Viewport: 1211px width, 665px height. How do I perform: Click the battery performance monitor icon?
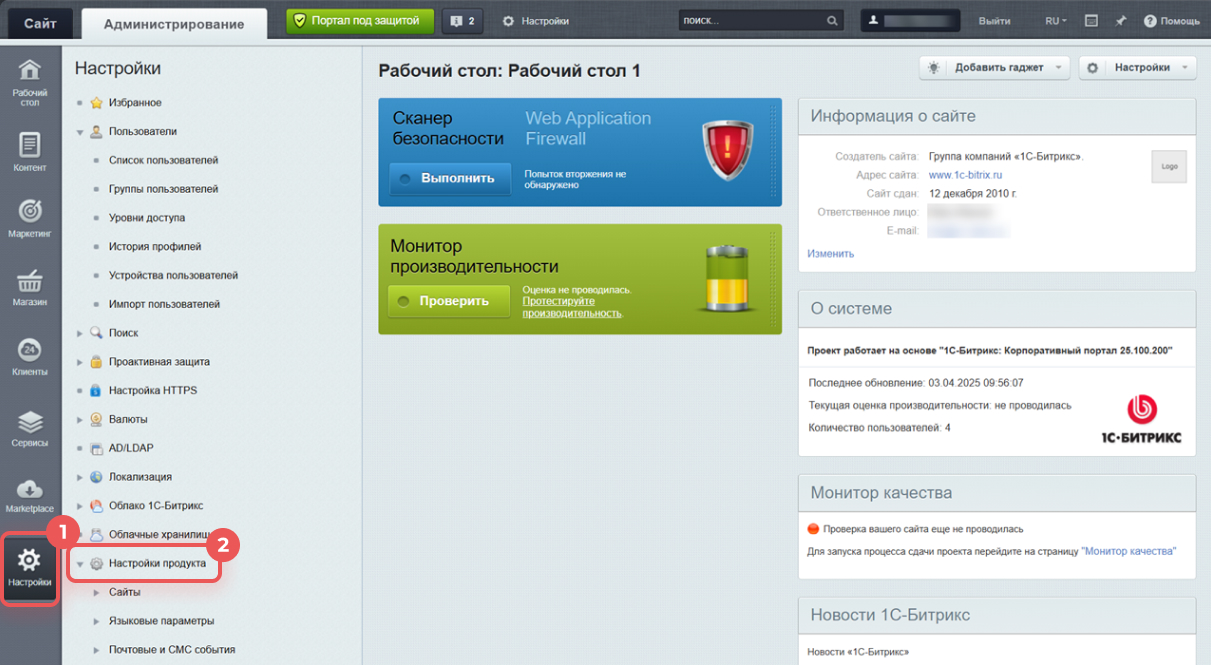[729, 278]
